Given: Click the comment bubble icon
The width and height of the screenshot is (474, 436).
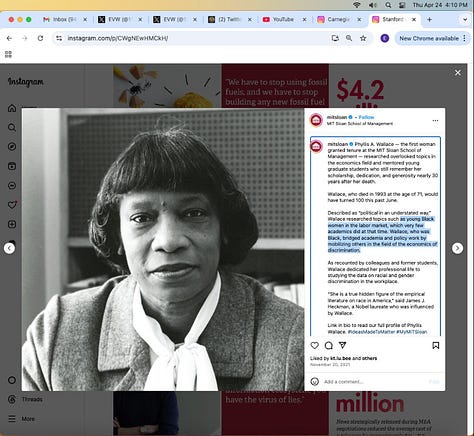Looking at the screenshot, I should pos(329,345).
